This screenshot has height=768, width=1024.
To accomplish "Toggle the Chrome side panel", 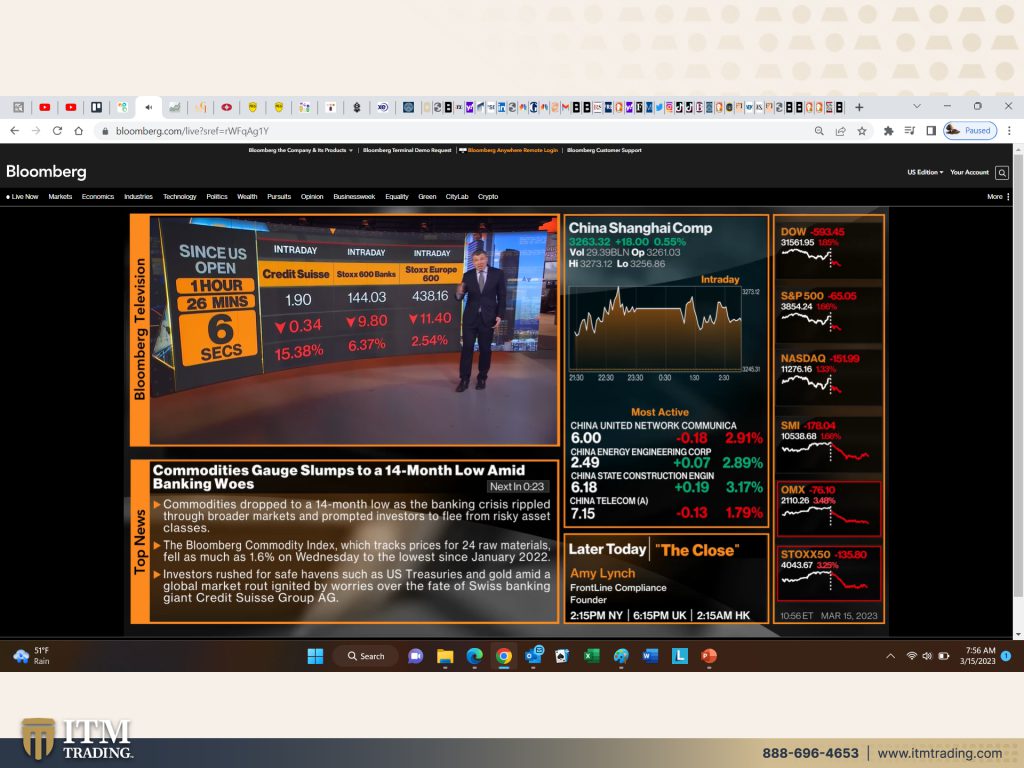I will (931, 131).
